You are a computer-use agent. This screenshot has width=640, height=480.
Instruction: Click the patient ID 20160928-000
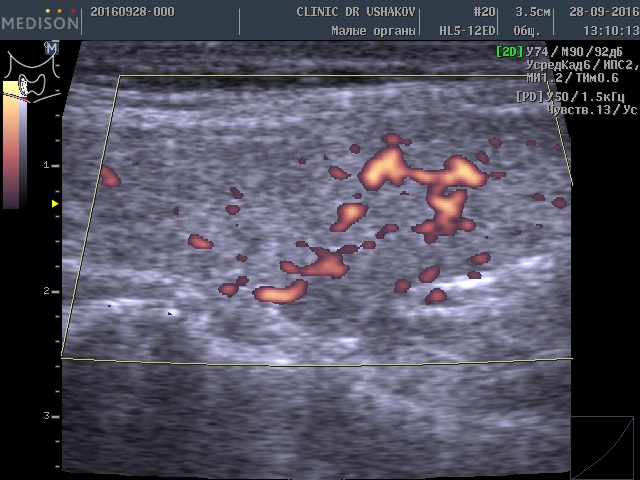point(131,12)
